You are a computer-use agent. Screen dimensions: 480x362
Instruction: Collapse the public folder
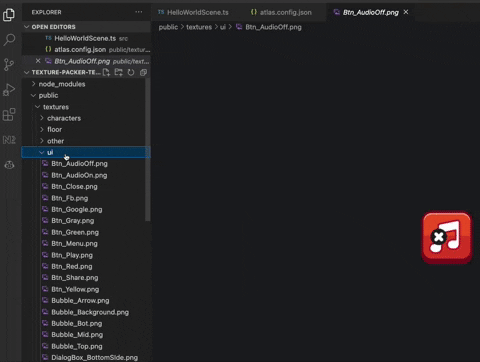[x=86, y=95]
